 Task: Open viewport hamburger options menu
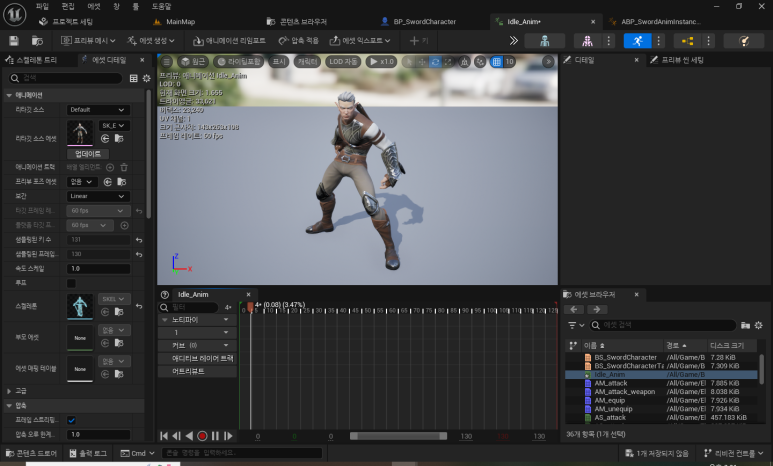pos(167,62)
